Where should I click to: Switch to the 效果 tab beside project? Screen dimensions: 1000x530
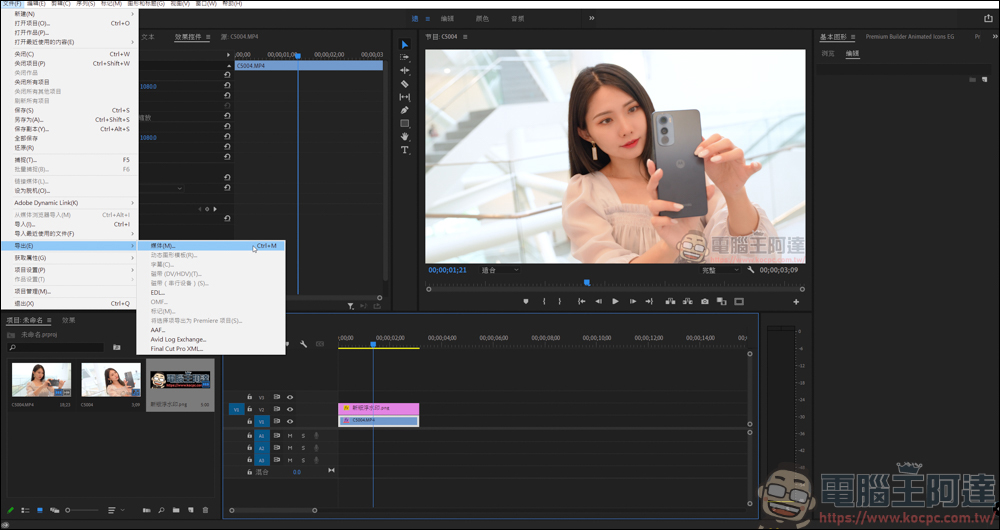pos(69,320)
